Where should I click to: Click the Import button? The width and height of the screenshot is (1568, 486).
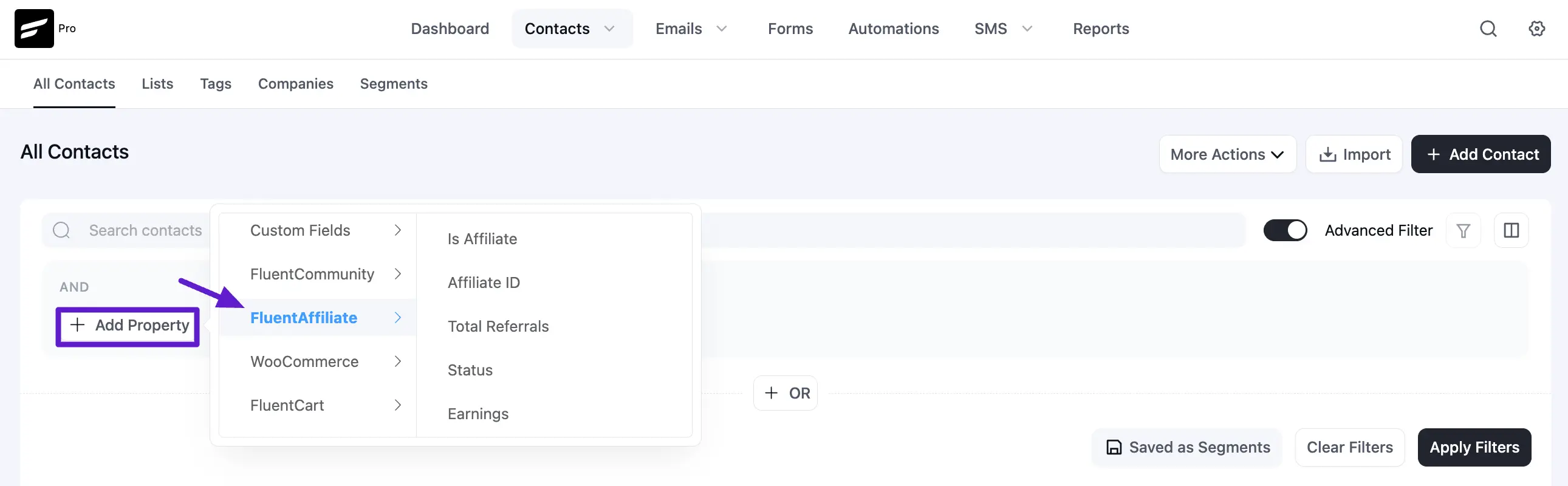point(1354,154)
